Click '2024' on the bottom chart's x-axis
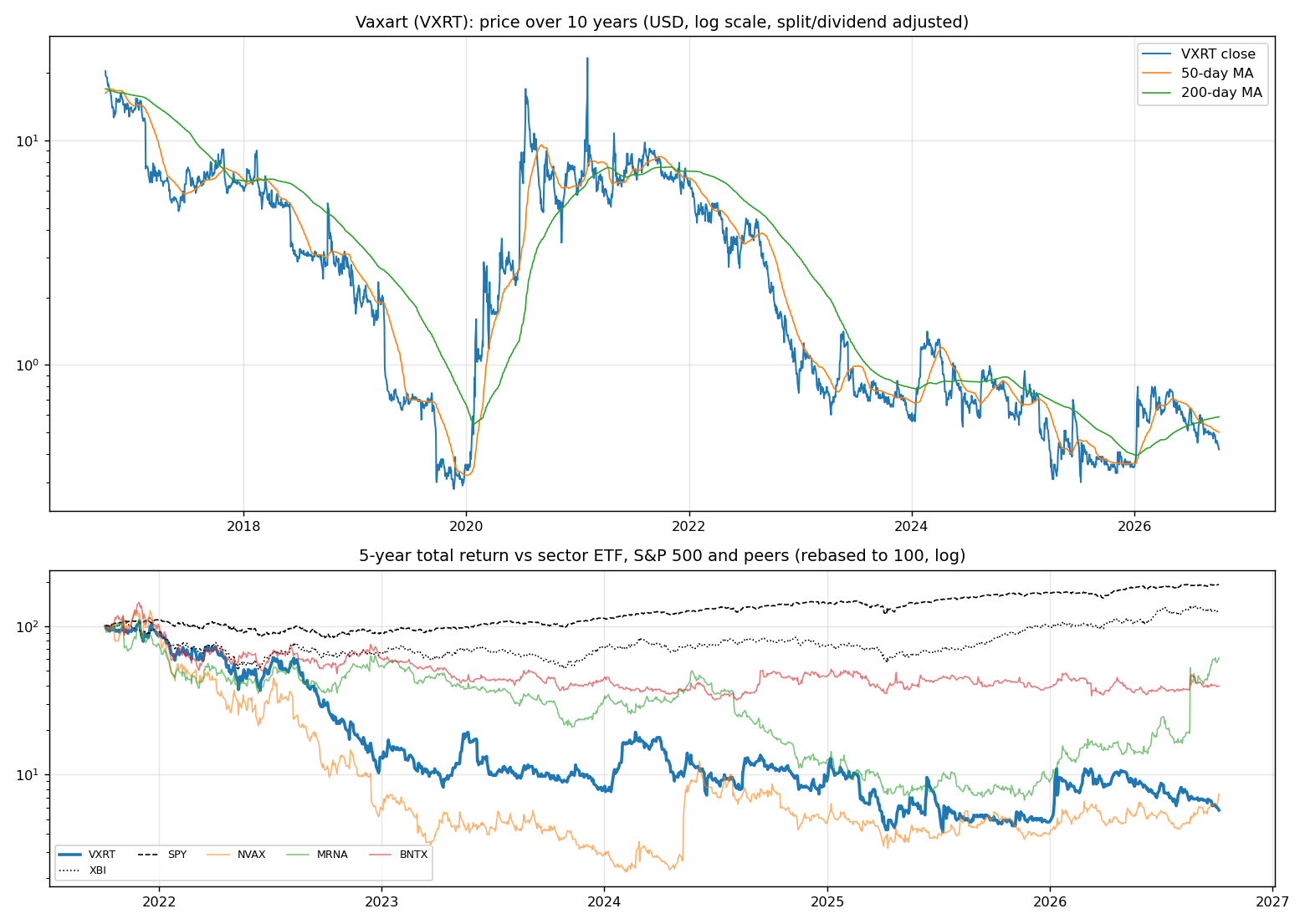 click(x=604, y=901)
